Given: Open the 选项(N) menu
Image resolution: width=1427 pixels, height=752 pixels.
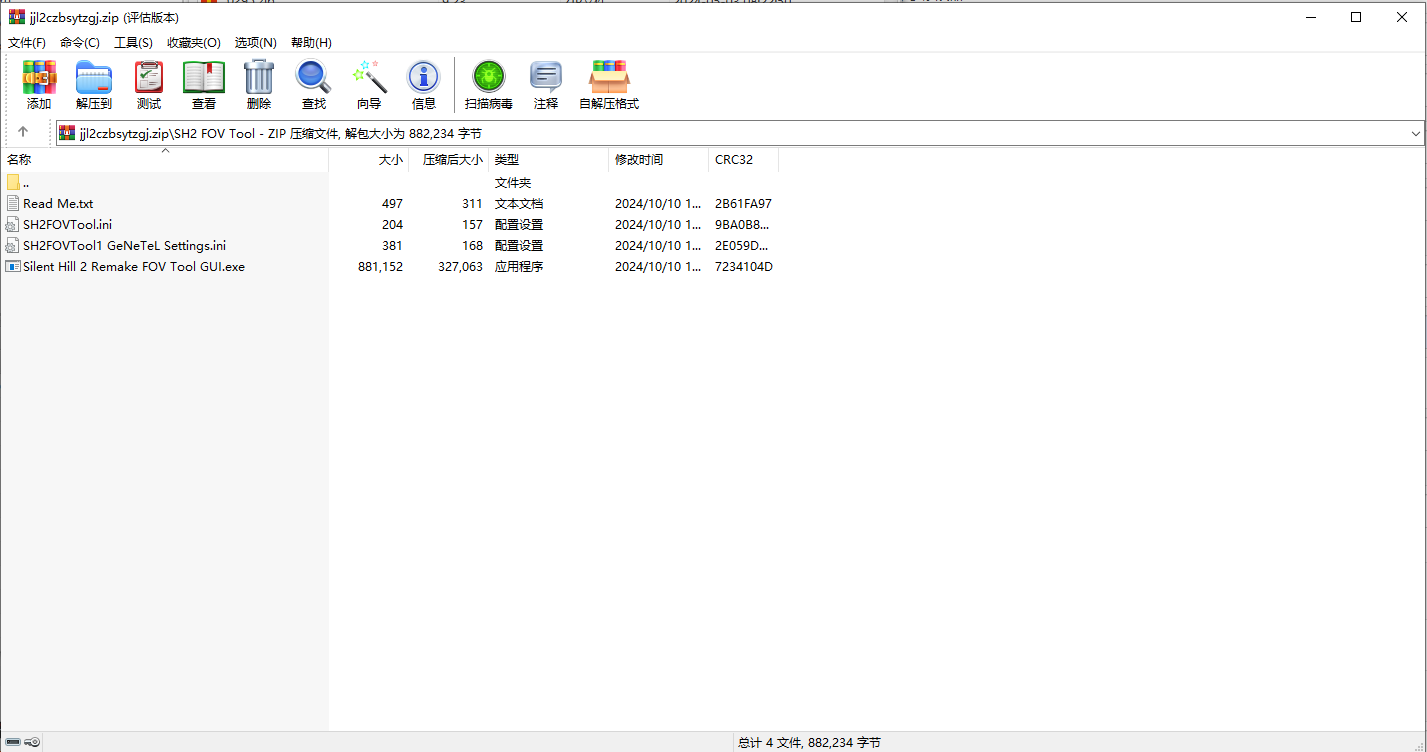Looking at the screenshot, I should 255,42.
